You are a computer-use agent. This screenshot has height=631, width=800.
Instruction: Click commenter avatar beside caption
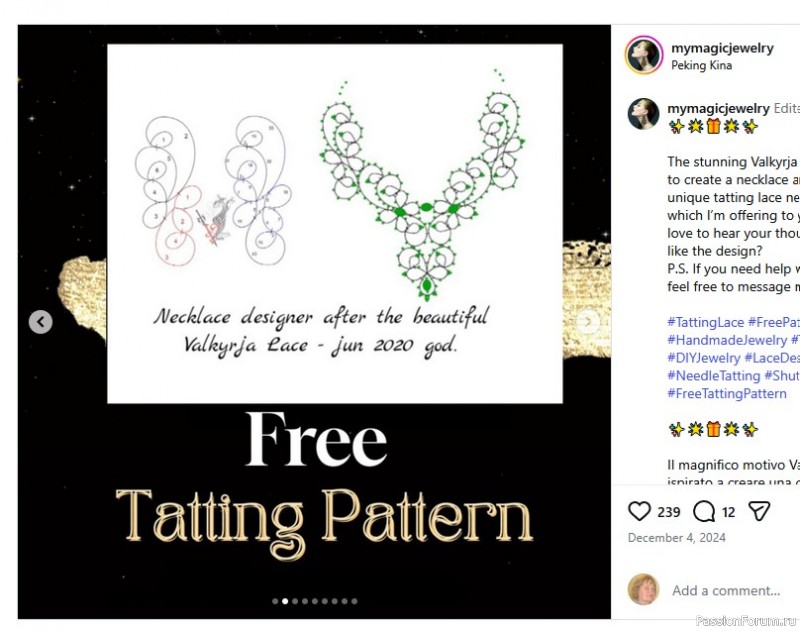pos(643,114)
